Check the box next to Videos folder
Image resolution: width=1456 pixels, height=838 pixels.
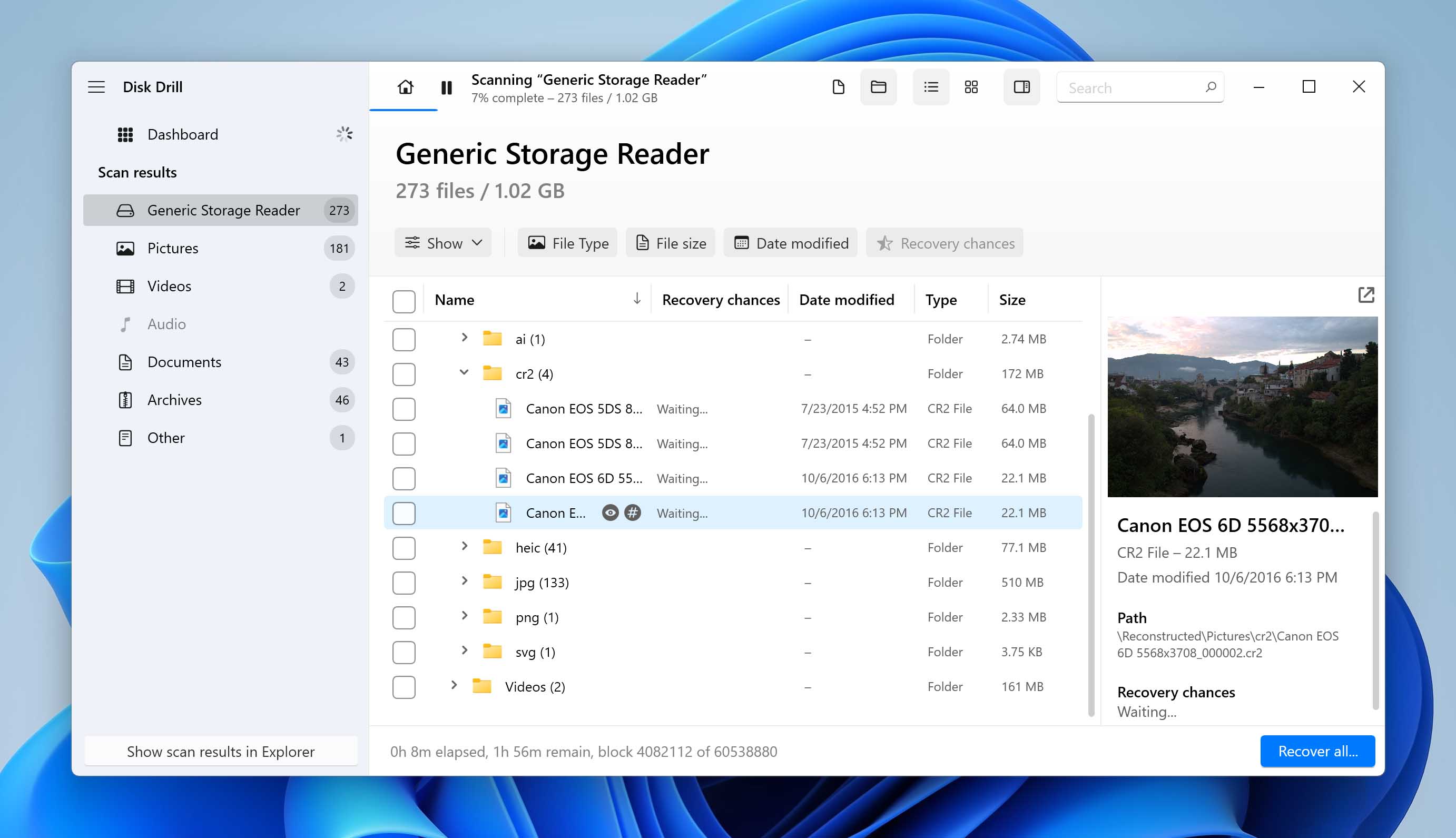tap(404, 687)
